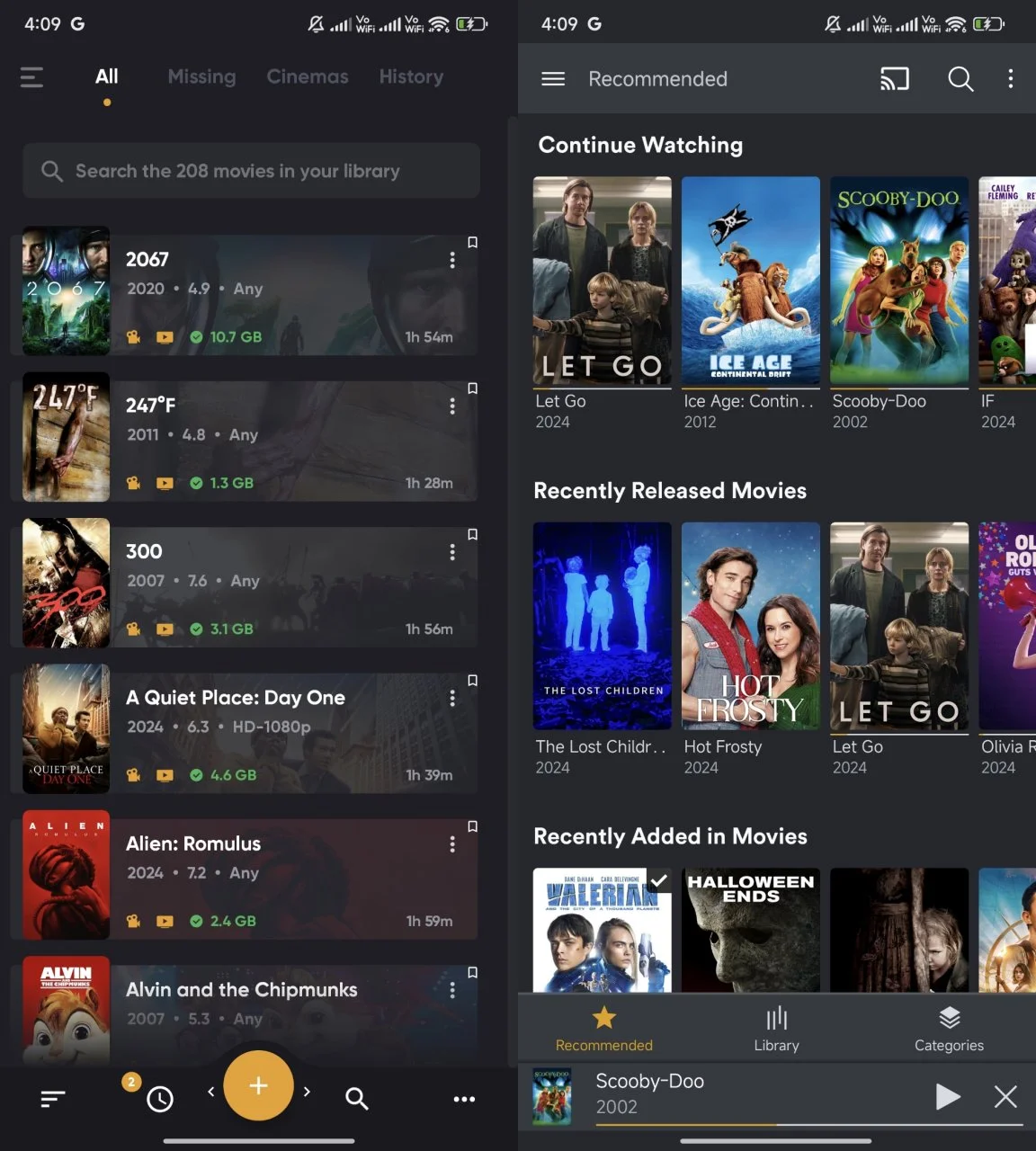Screen dimensions: 1036x1151
Task: Click the green downloaded checkmark for 2067
Action: click(x=196, y=337)
